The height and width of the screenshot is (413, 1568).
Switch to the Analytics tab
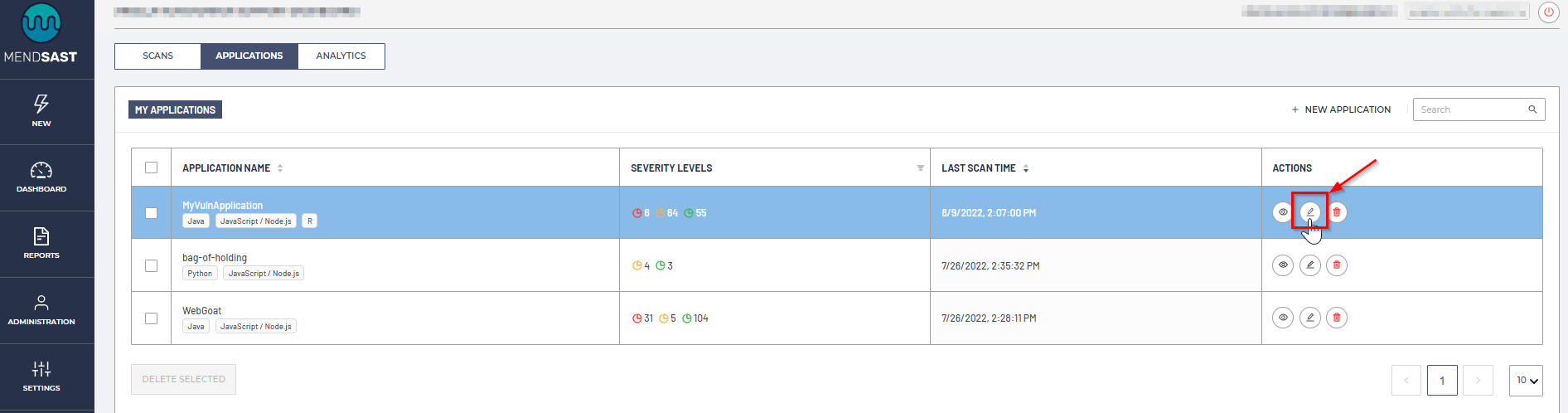pos(341,56)
